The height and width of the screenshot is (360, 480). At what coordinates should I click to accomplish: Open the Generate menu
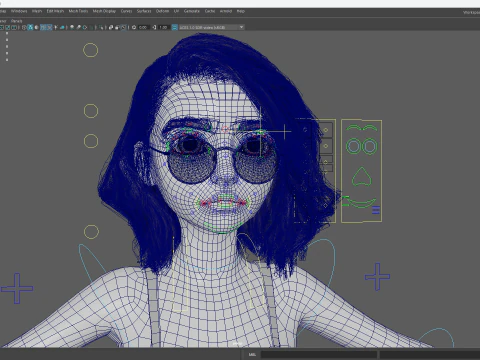click(192, 11)
